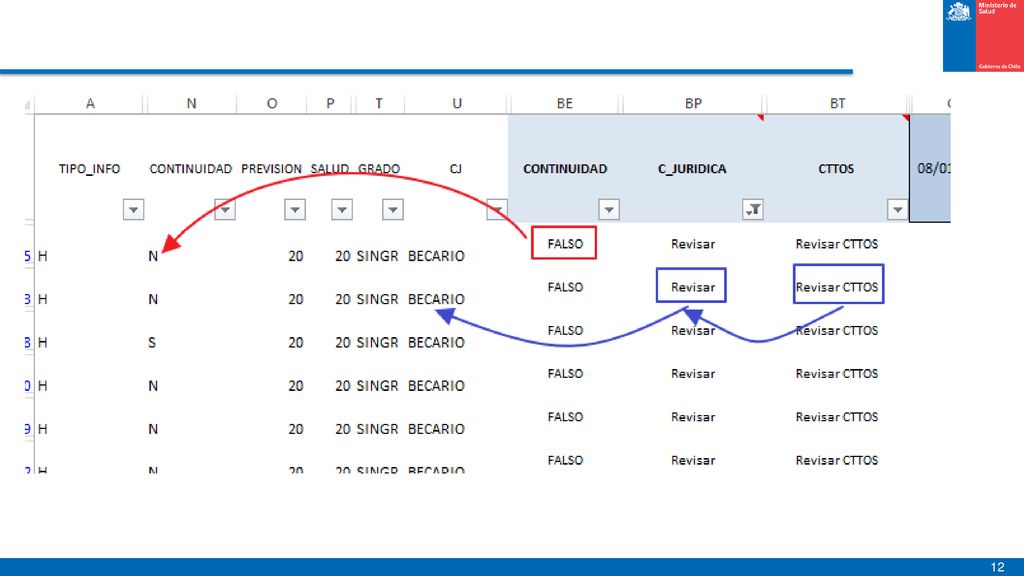Open the active C_JURIDICA filter button
The width and height of the screenshot is (1024, 576).
click(x=753, y=210)
